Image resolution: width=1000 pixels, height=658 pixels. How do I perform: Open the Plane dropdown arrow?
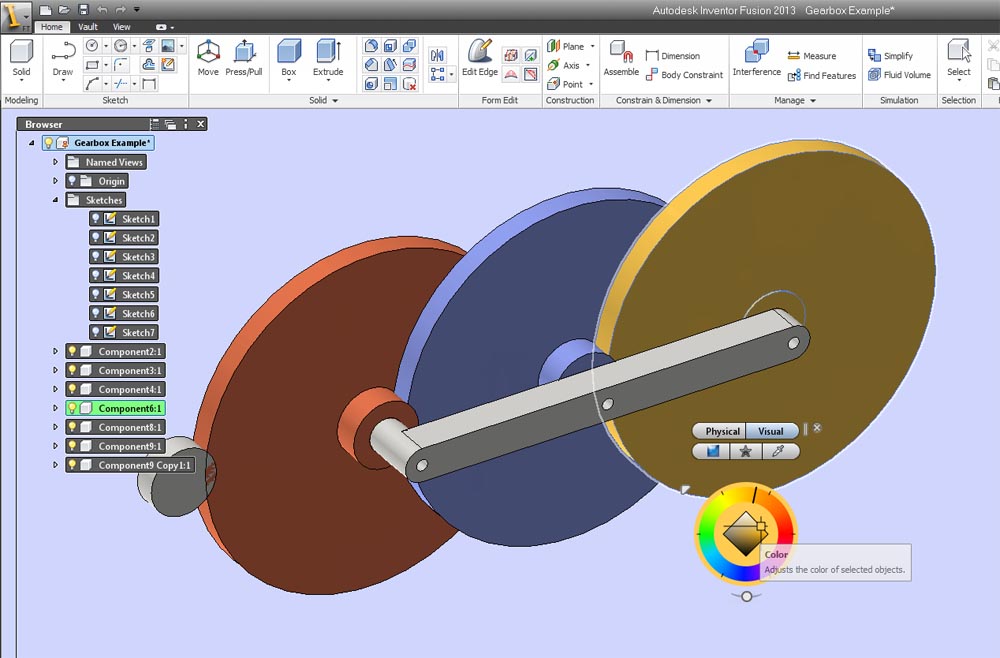[592, 46]
